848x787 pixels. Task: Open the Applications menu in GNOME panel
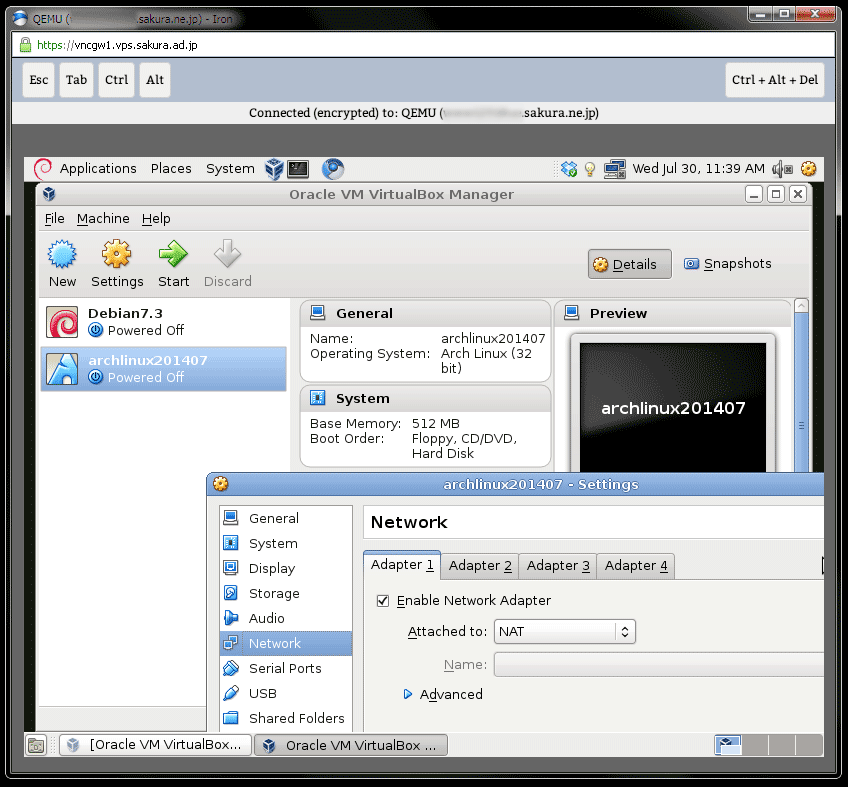(x=98, y=169)
